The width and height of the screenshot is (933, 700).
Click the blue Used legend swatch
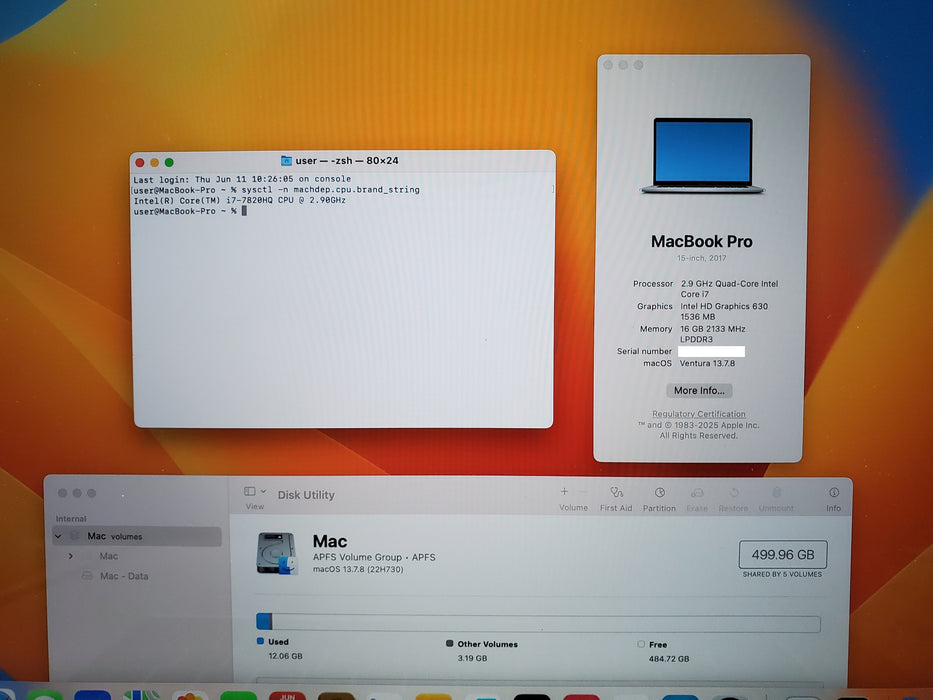(x=260, y=641)
